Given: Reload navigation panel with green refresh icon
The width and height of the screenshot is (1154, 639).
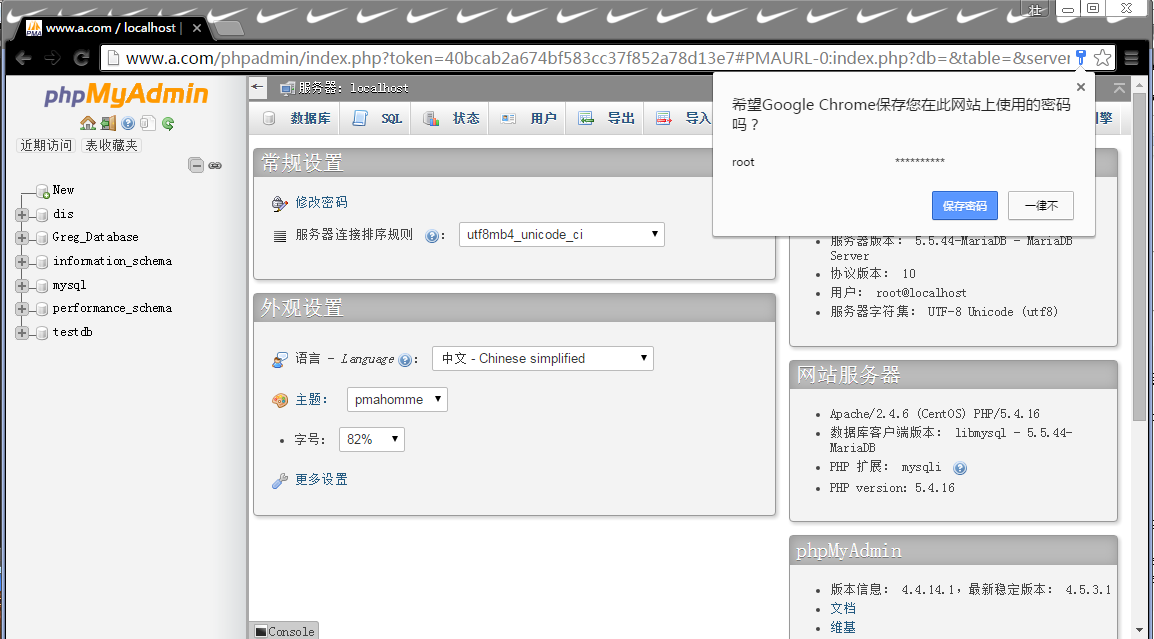Looking at the screenshot, I should (168, 123).
